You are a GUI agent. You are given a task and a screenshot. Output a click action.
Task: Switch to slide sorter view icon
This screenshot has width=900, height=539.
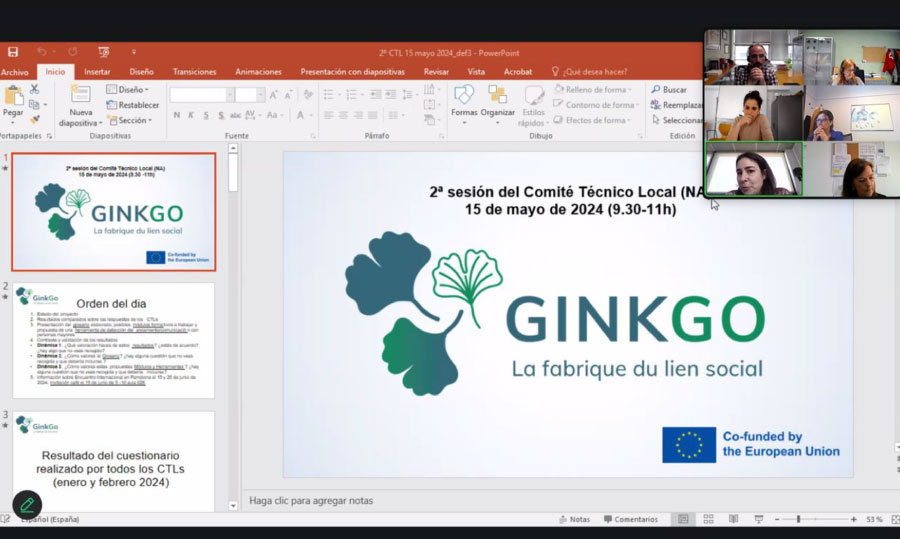[708, 520]
